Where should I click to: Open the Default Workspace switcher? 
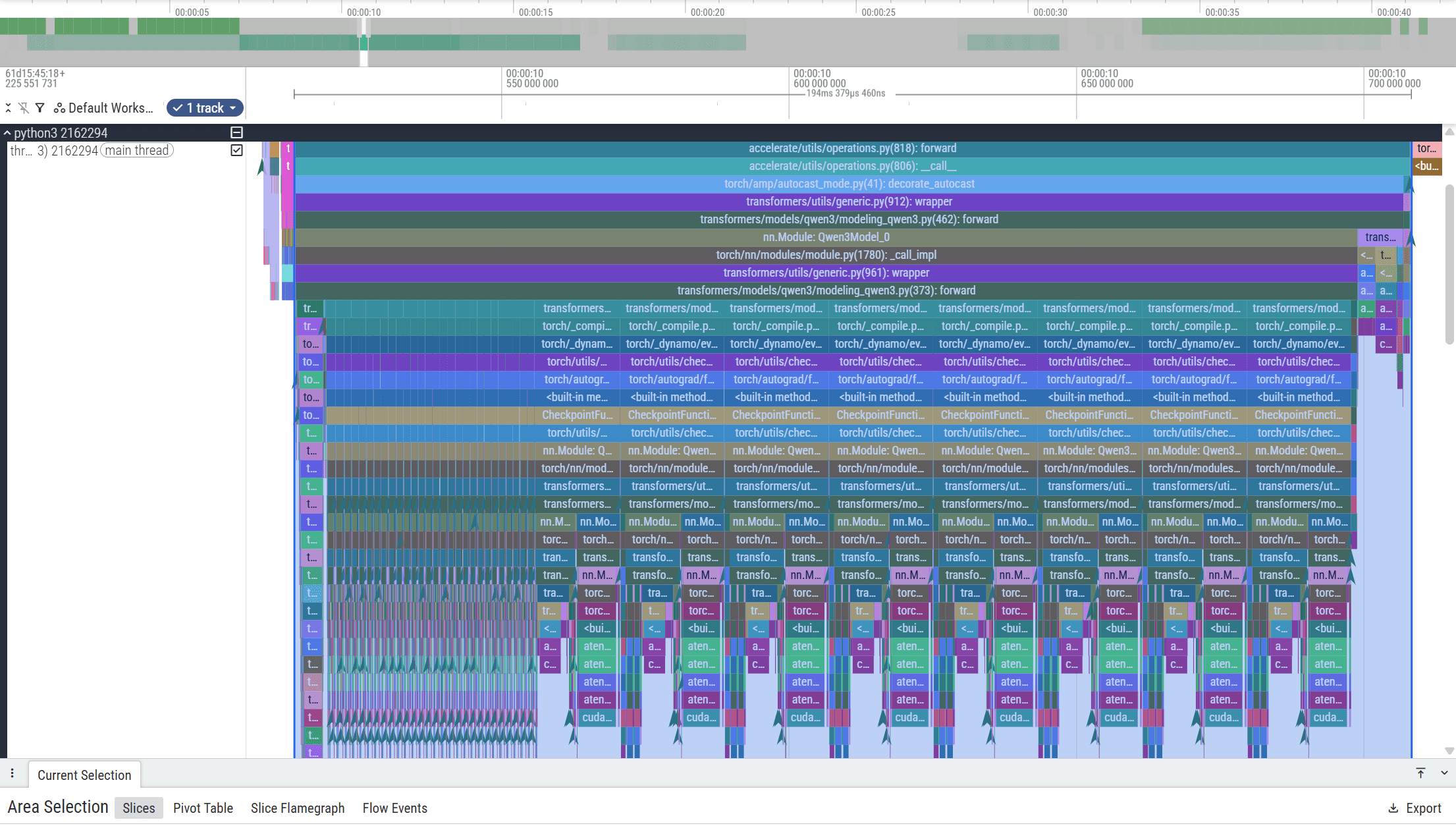pos(103,108)
